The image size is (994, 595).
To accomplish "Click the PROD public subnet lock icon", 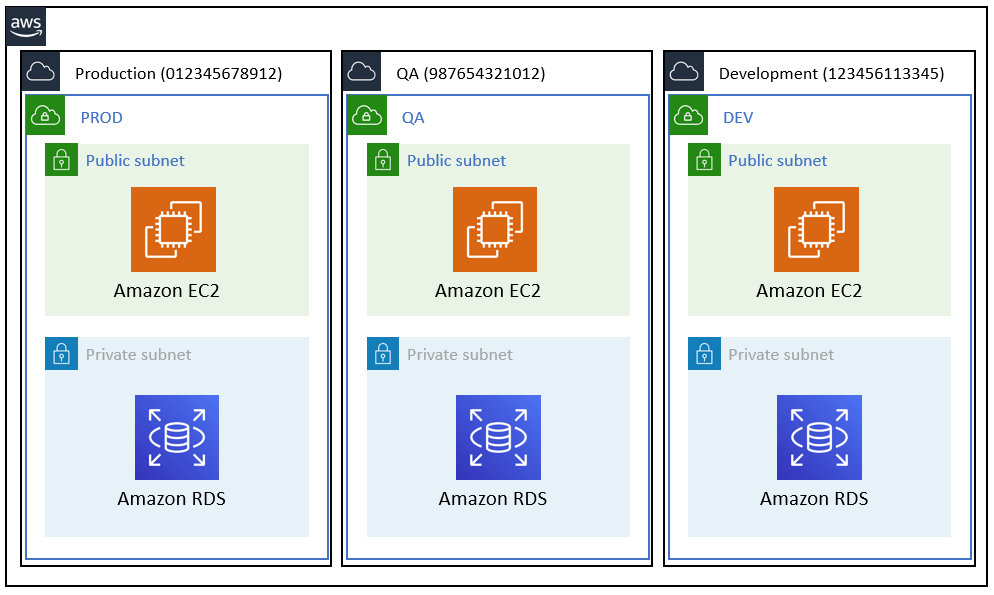I will click(x=61, y=160).
